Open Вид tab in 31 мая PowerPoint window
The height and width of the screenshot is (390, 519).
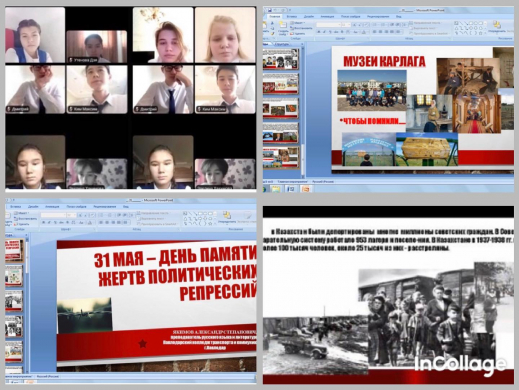[x=126, y=207]
